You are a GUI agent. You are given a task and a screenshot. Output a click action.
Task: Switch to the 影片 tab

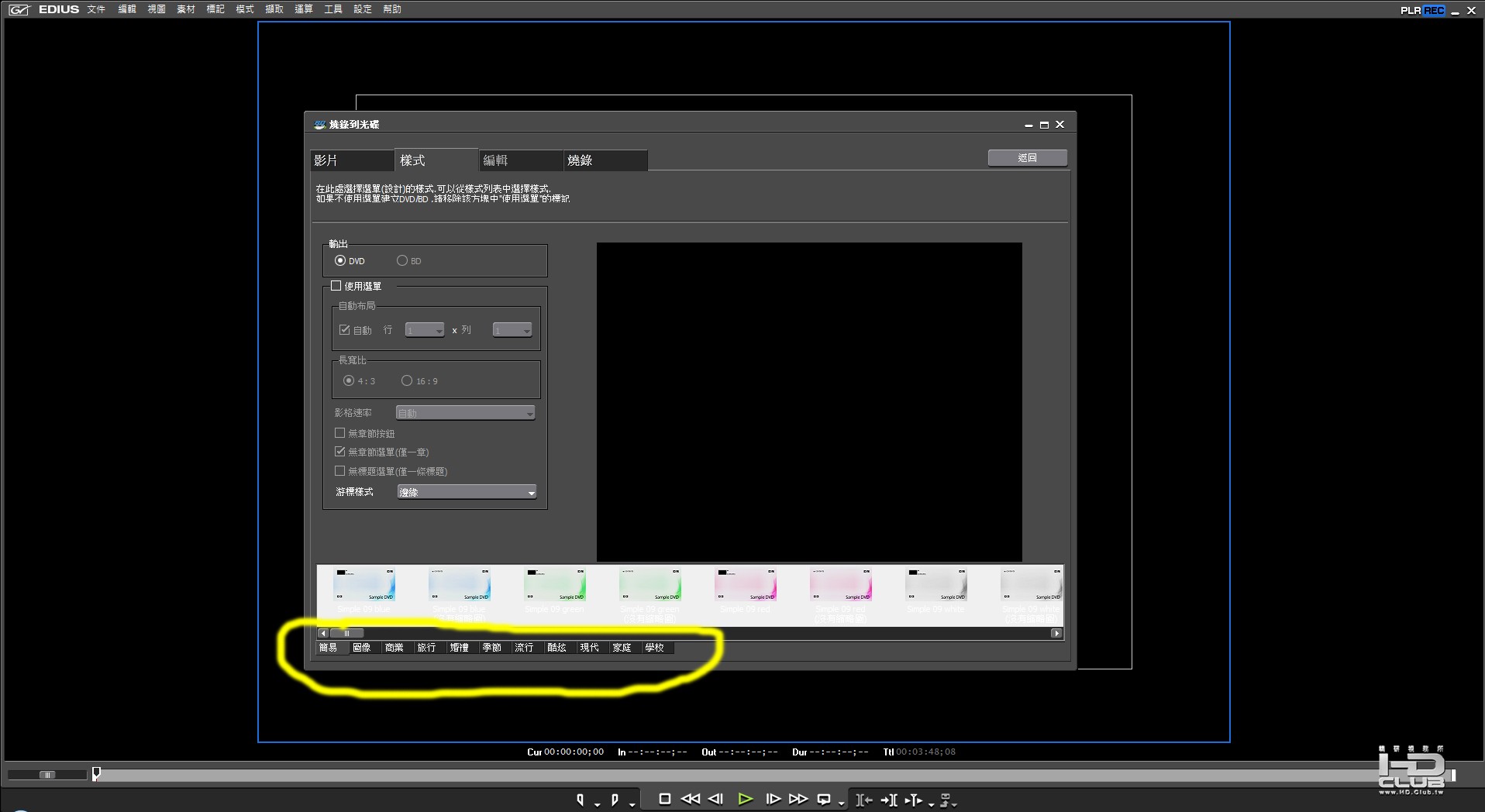353,160
